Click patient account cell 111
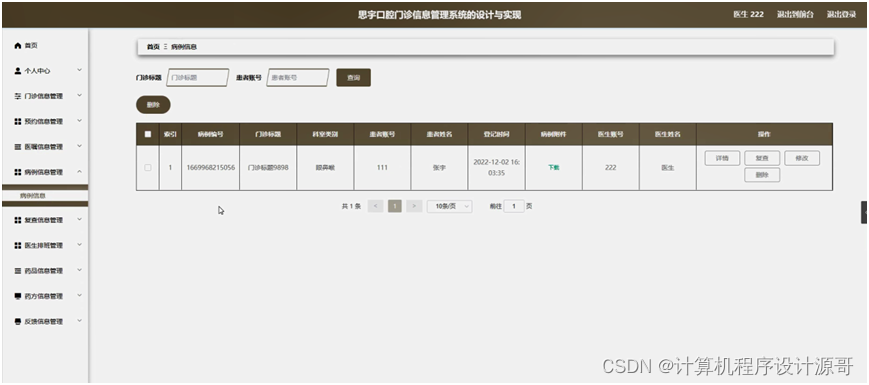869x385 pixels. click(382, 167)
